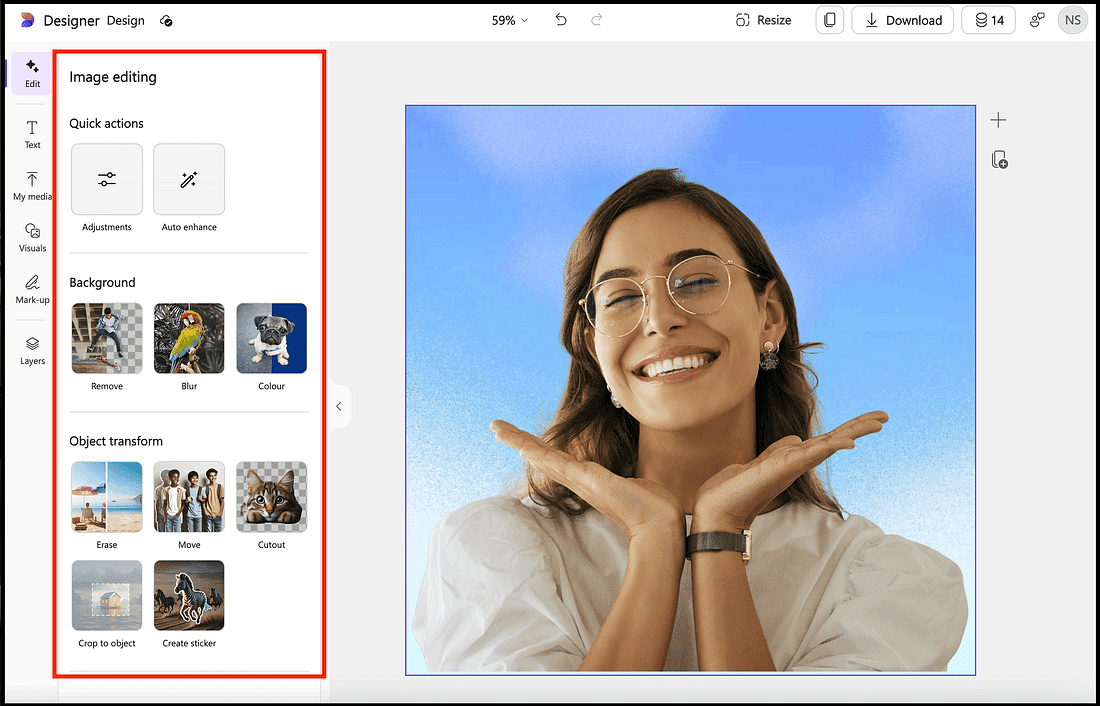Redo the last action
Image resolution: width=1100 pixels, height=706 pixels.
coord(596,20)
